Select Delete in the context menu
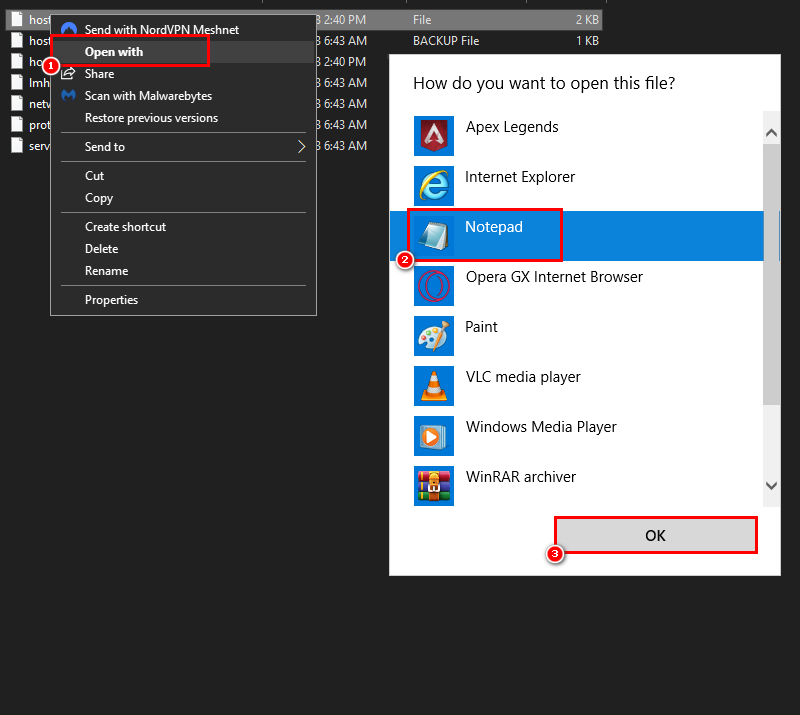800x715 pixels. 184,249
